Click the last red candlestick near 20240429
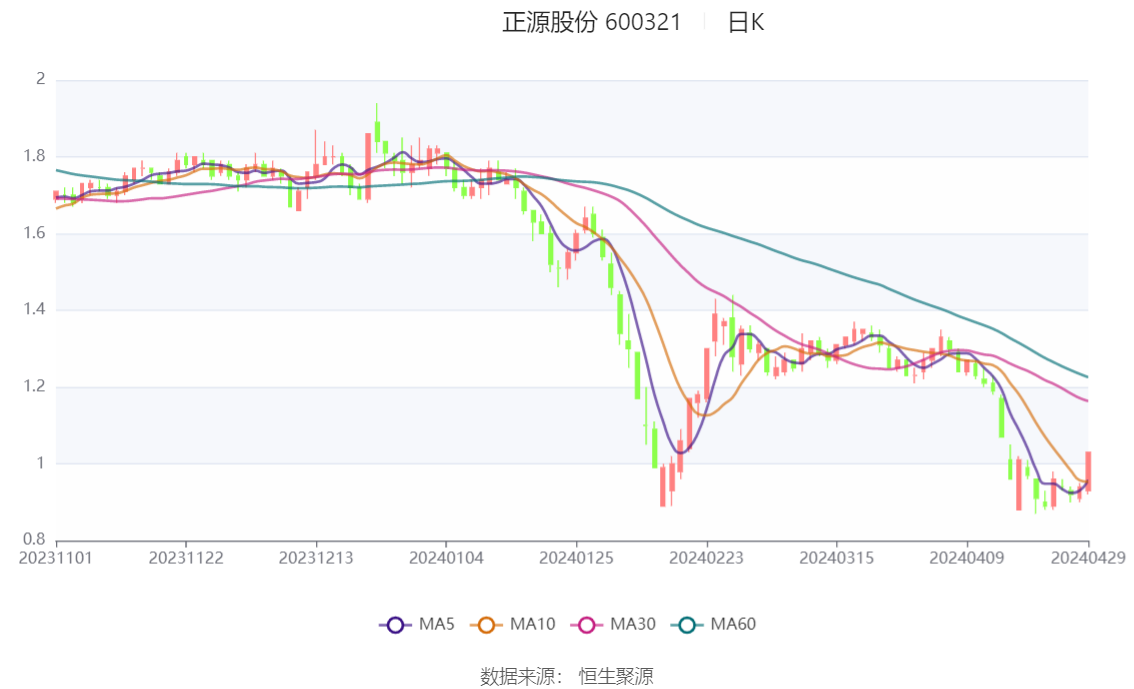The height and width of the screenshot is (689, 1134). click(1088, 471)
